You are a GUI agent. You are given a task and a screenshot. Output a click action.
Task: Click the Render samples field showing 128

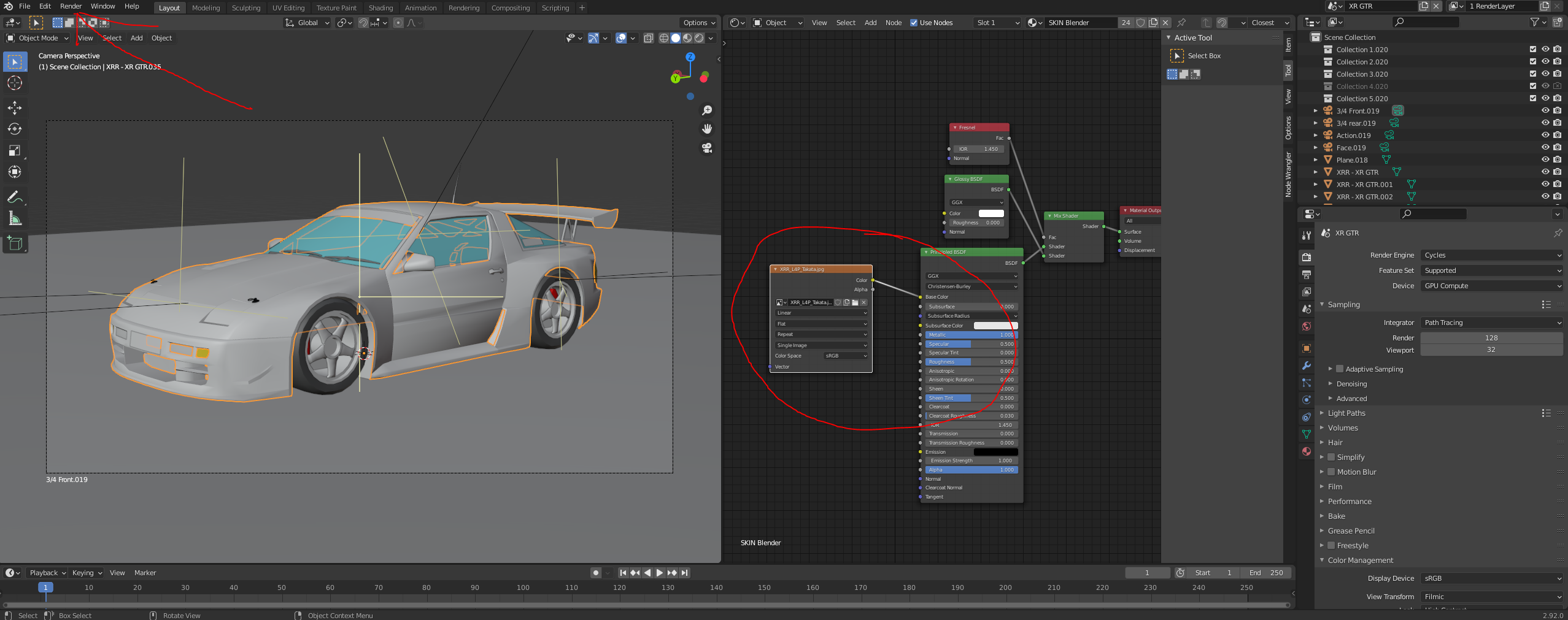(1491, 338)
